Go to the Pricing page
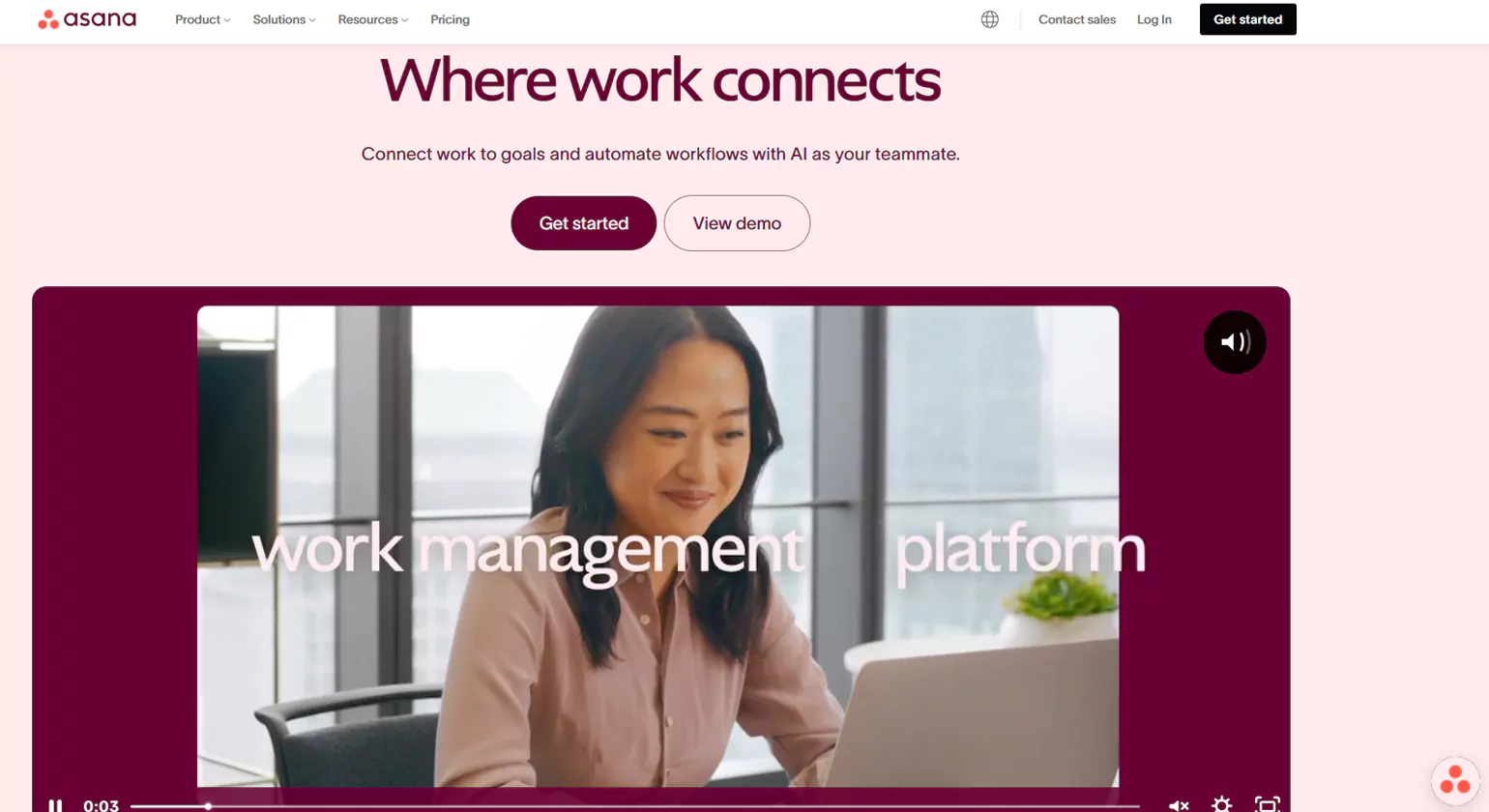1489x812 pixels. 450,19
